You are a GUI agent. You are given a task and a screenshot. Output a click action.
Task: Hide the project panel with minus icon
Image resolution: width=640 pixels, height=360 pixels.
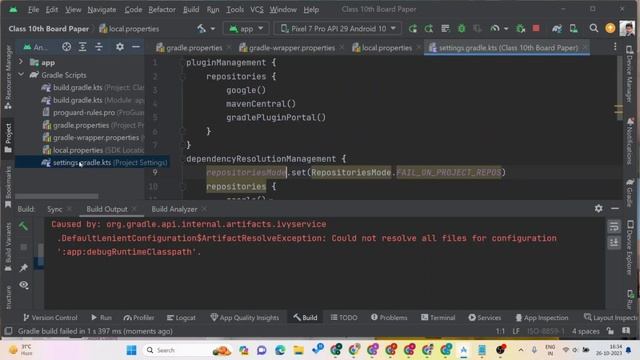pyautogui.click(x=136, y=47)
